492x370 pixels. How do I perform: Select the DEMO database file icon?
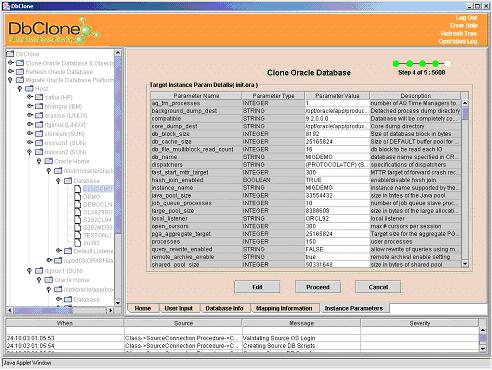tap(77, 197)
